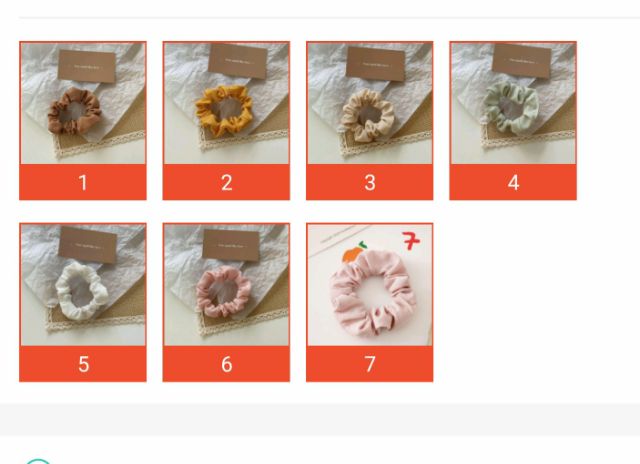
Task: Pick the white scrunchie photo
Action: click(x=83, y=285)
